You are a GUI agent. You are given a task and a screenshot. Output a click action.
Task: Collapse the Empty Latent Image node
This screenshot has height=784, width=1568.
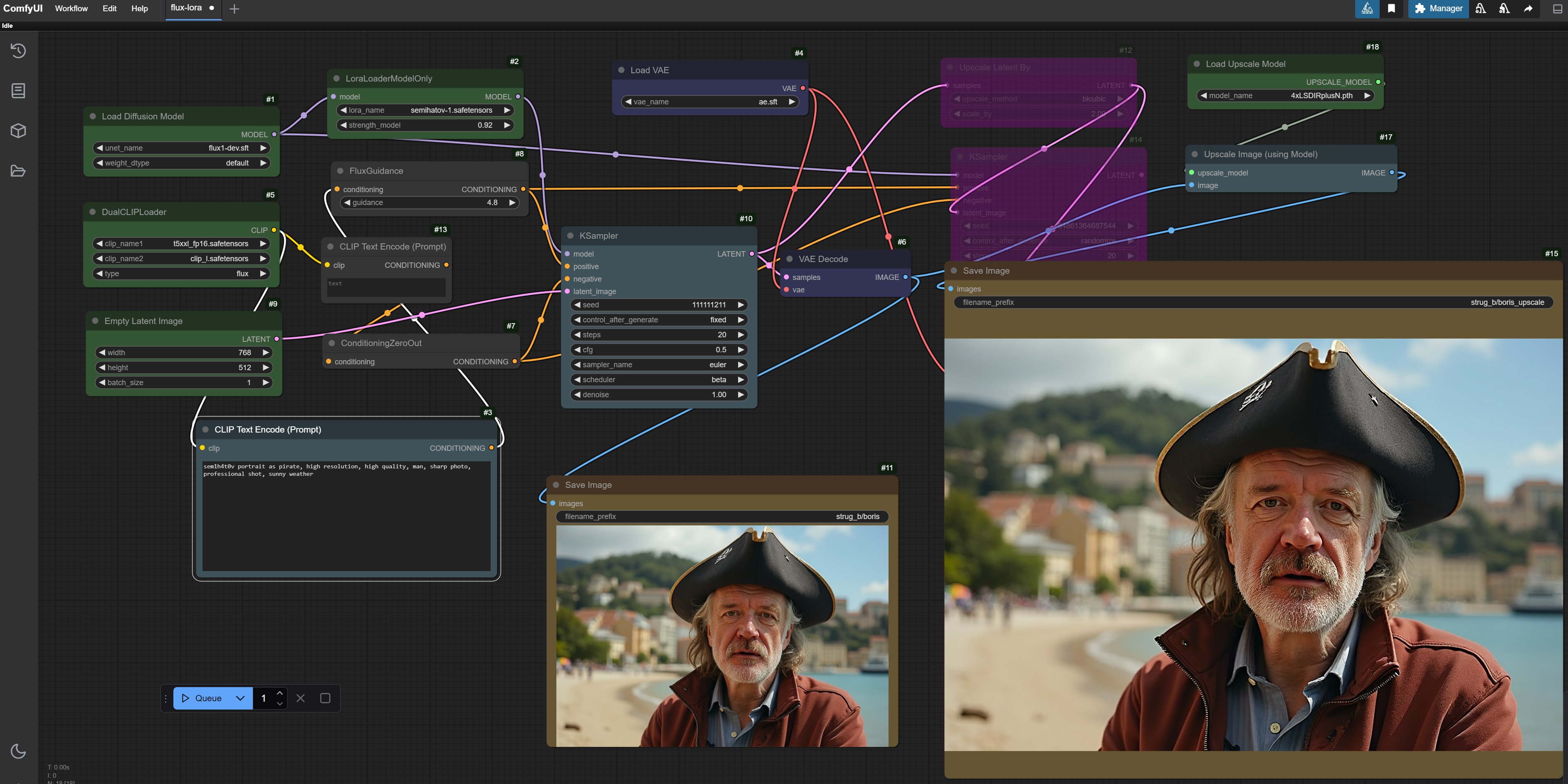pos(96,321)
